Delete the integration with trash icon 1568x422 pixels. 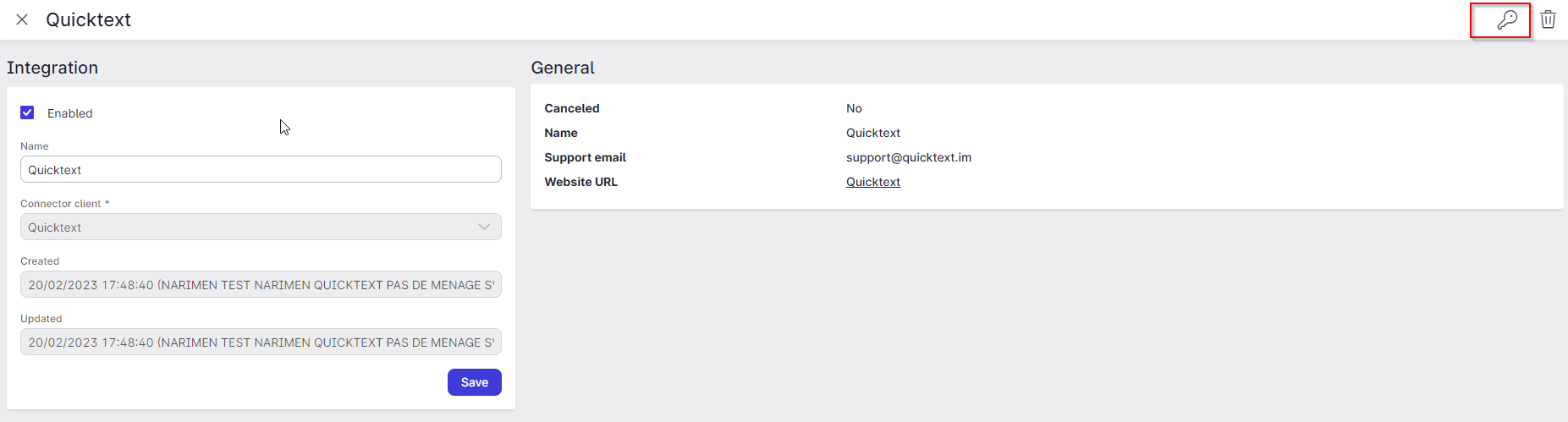point(1548,19)
